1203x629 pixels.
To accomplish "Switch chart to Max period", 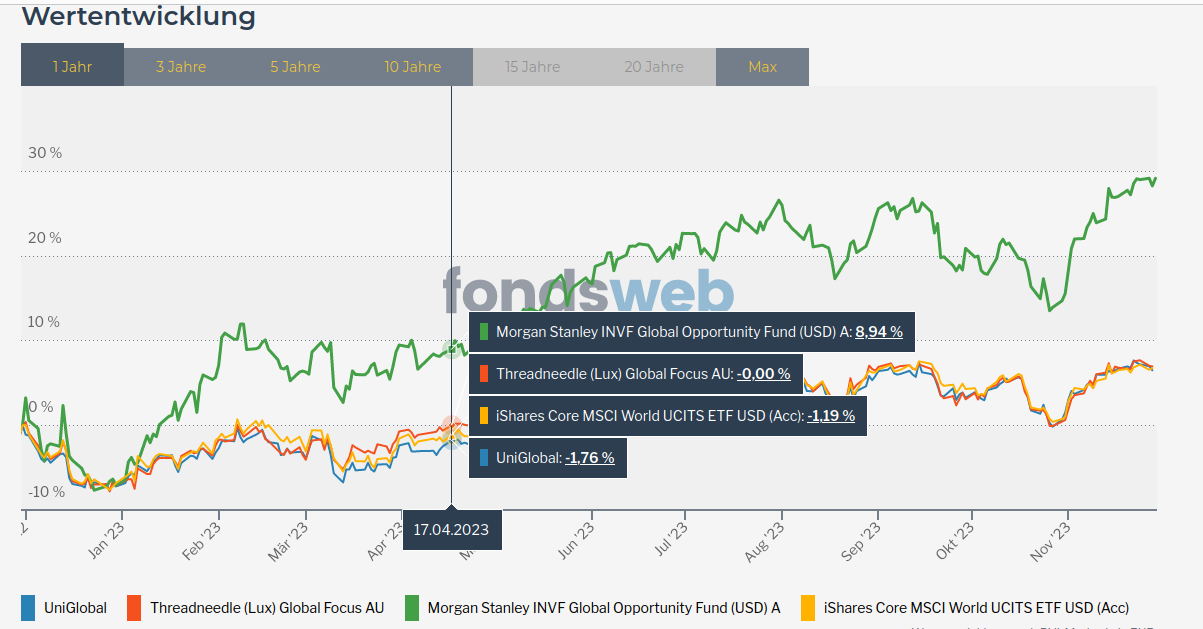I will point(762,67).
